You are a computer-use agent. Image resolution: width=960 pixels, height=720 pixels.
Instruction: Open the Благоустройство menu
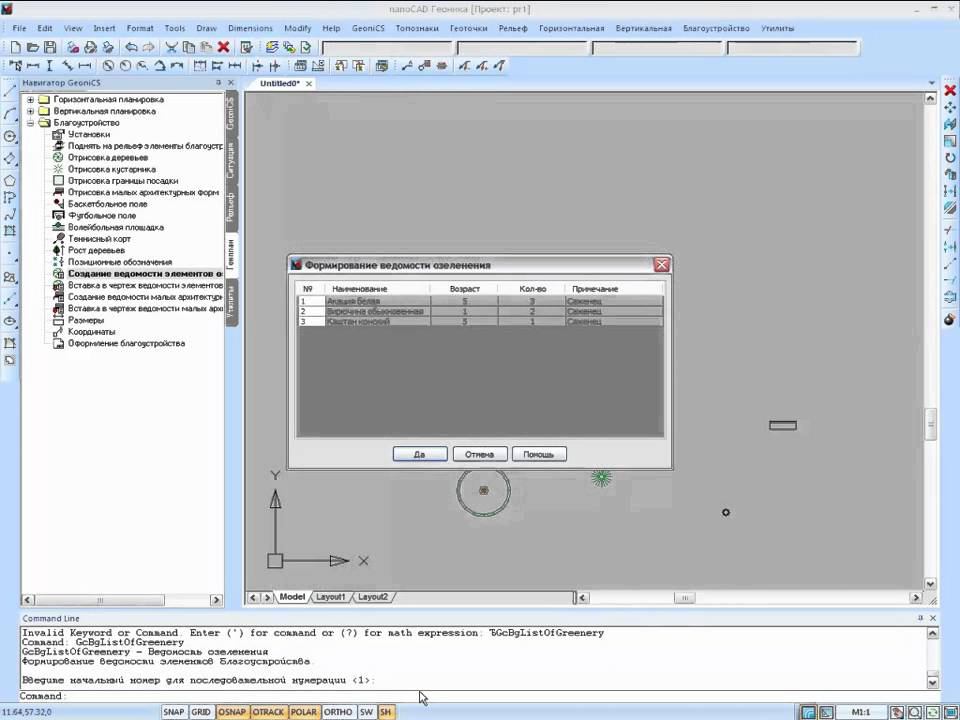pyautogui.click(x=716, y=28)
